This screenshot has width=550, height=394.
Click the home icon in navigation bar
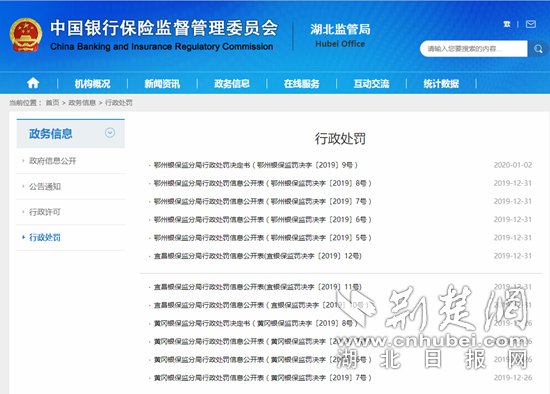coord(33,83)
